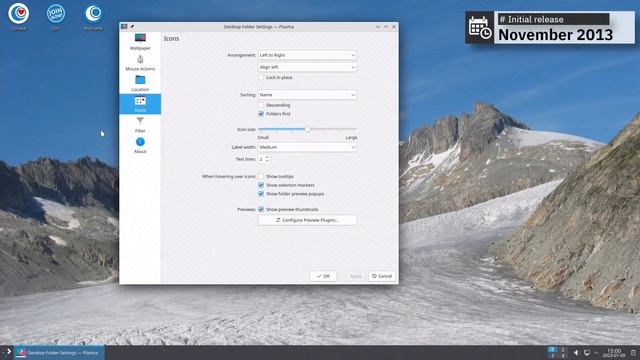The image size is (640, 360).
Task: Set icon size slider to Large end
Action: coord(356,129)
